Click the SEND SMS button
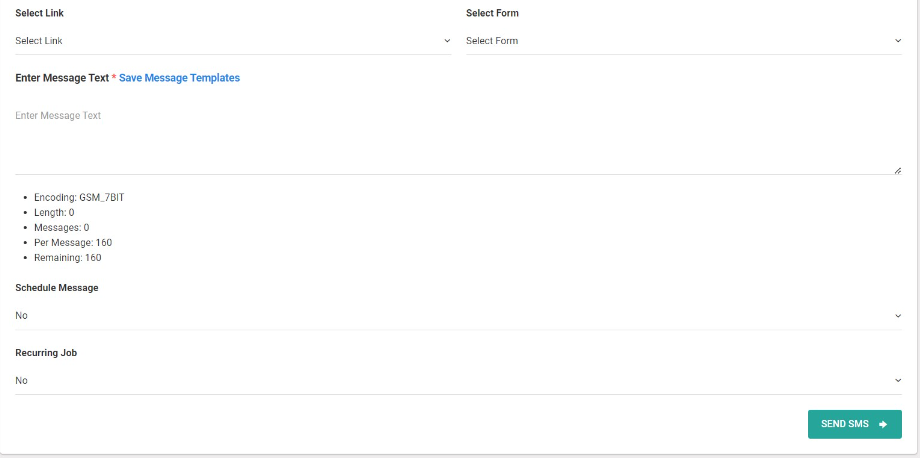Image resolution: width=920 pixels, height=458 pixels. [855, 425]
